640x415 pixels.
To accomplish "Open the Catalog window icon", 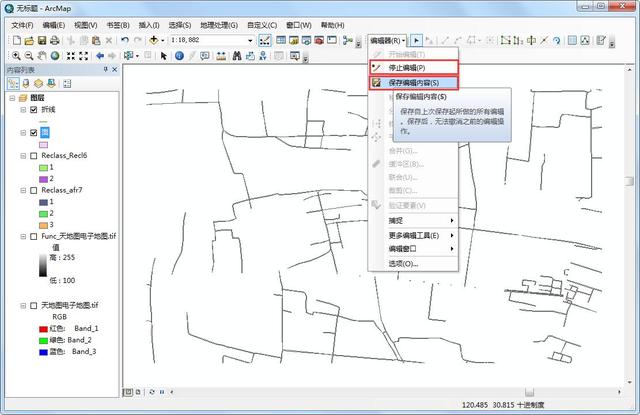I will tap(293, 40).
